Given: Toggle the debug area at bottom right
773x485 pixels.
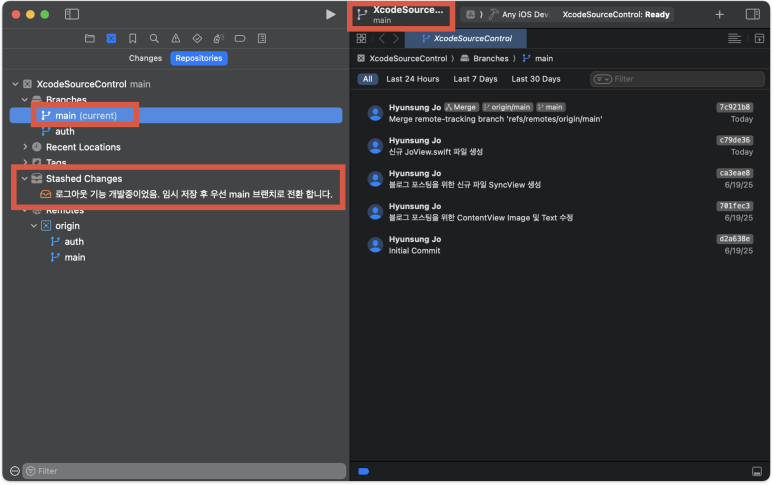Looking at the screenshot, I should point(757,472).
